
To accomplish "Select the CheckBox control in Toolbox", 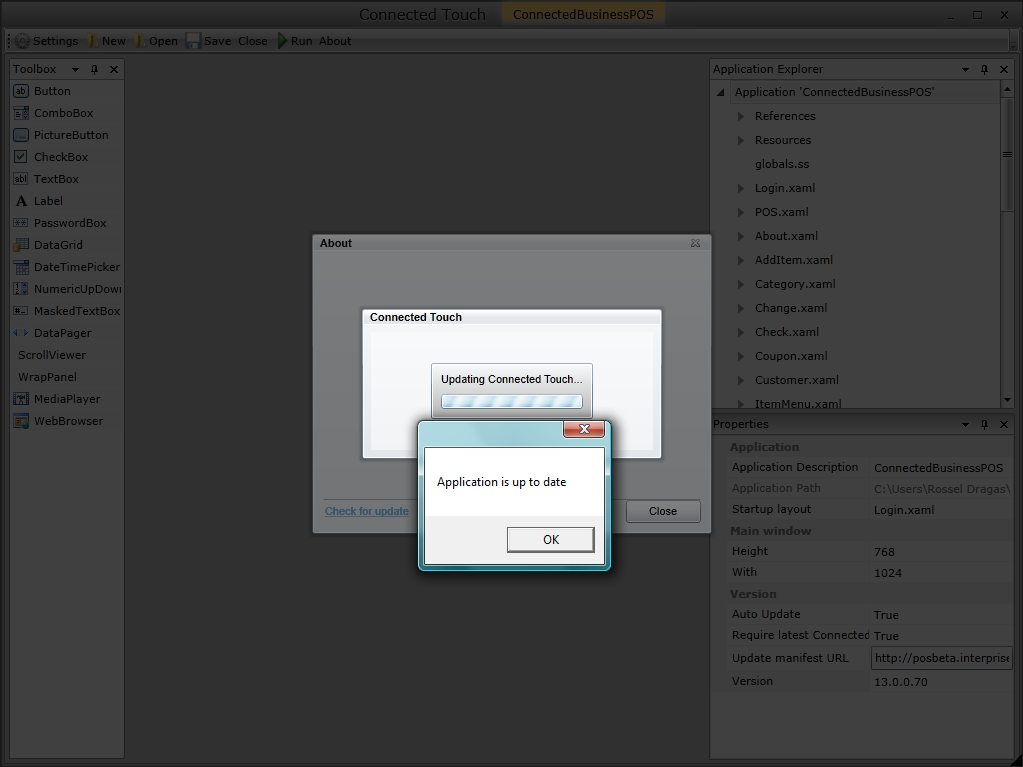I will pos(60,157).
